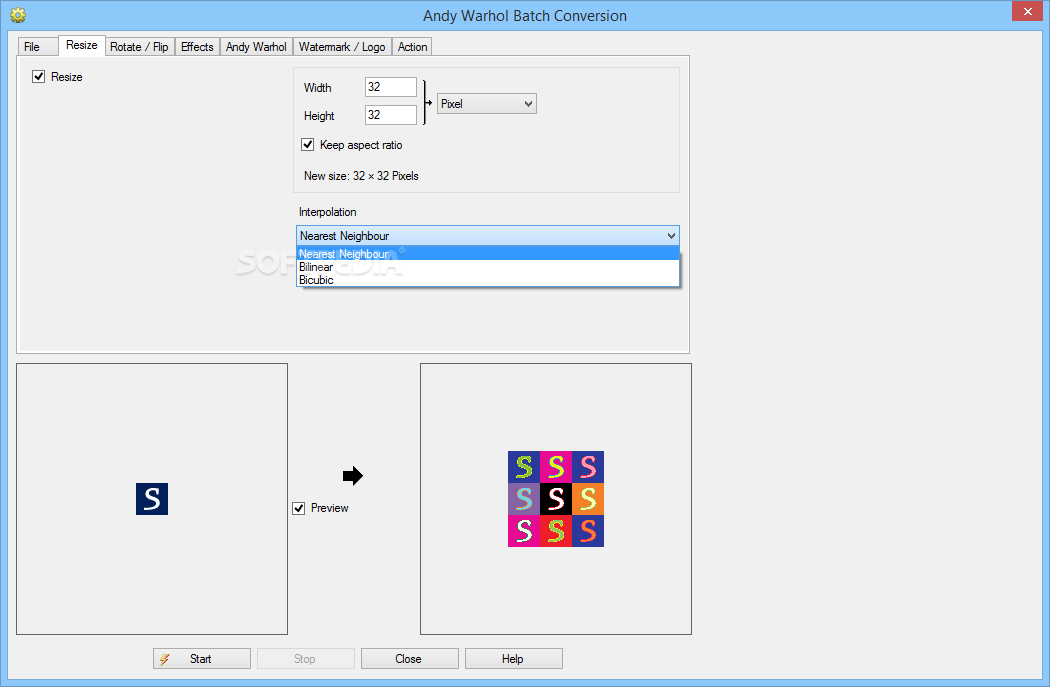Close the Andy Warhol Batch Conversion window

point(1027,11)
